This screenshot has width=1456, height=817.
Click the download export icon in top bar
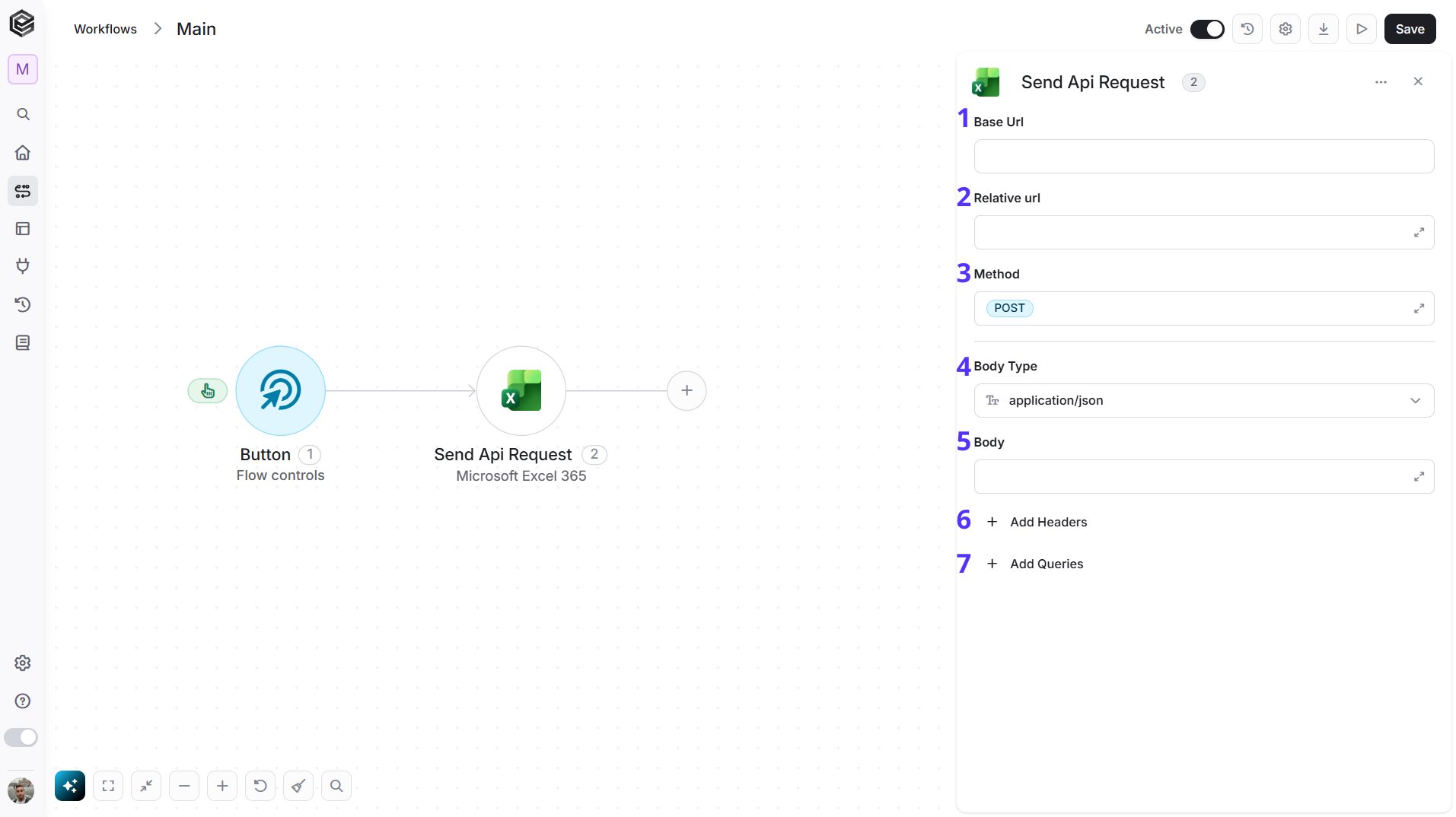pos(1324,29)
